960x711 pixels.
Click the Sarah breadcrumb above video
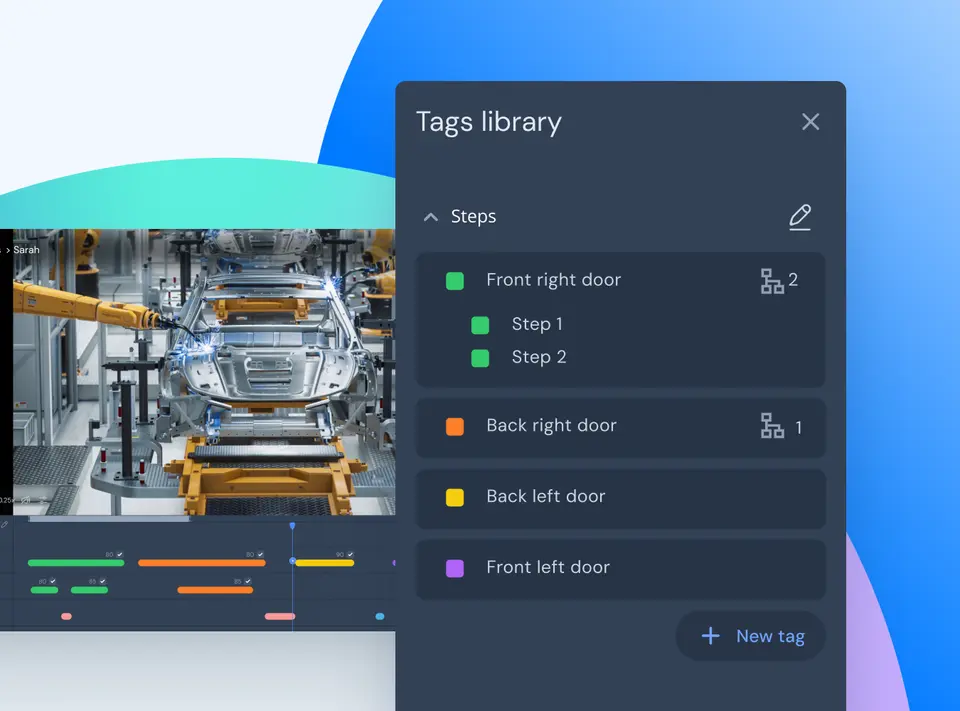[x=26, y=250]
